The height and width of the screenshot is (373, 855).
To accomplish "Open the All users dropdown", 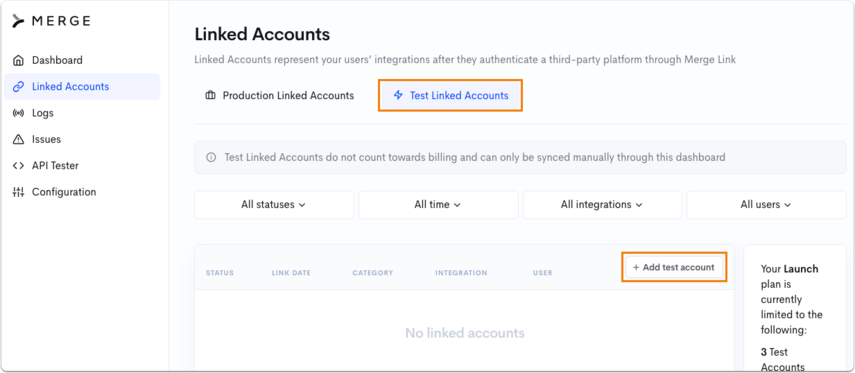I will [766, 204].
